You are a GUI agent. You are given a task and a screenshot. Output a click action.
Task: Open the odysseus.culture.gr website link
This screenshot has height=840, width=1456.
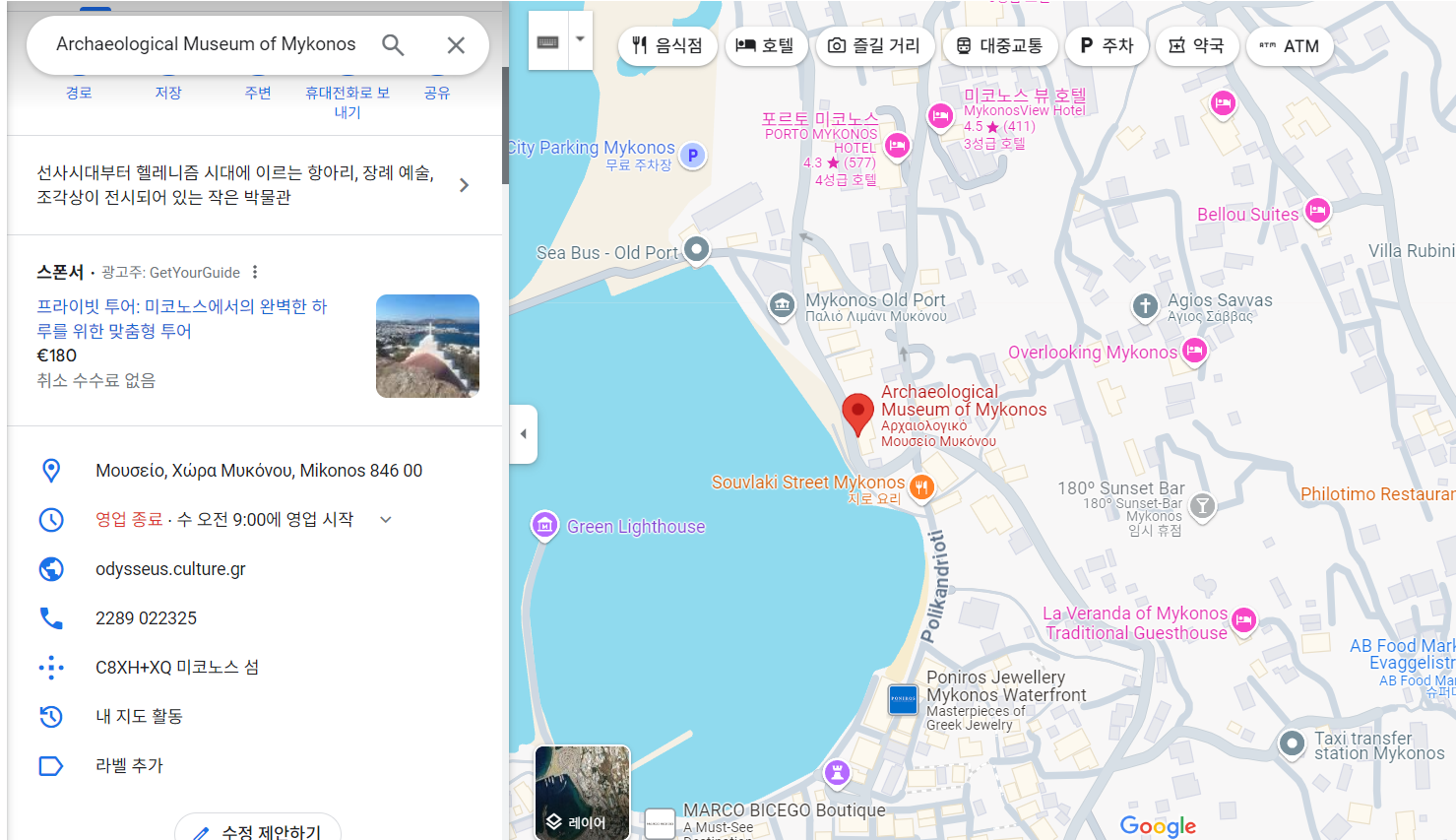(x=170, y=569)
